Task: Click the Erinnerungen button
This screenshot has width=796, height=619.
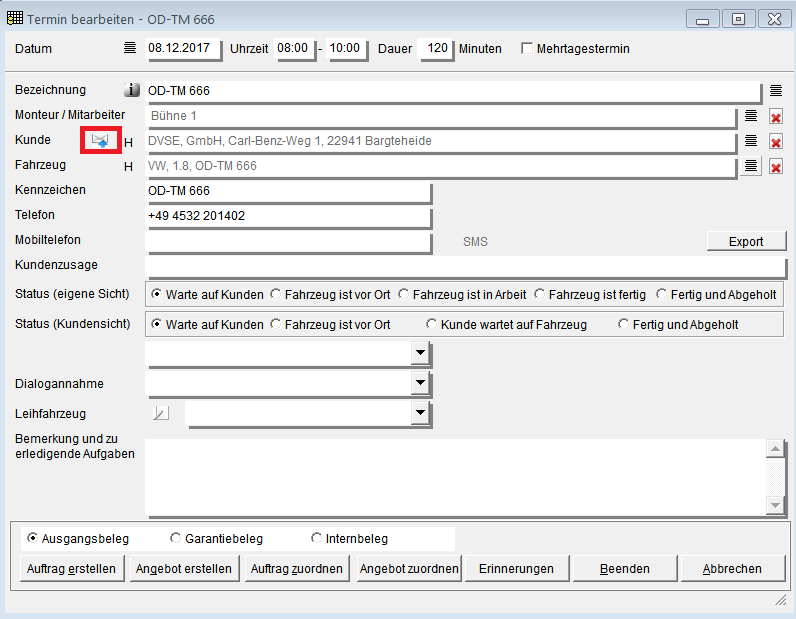Action: click(x=516, y=569)
